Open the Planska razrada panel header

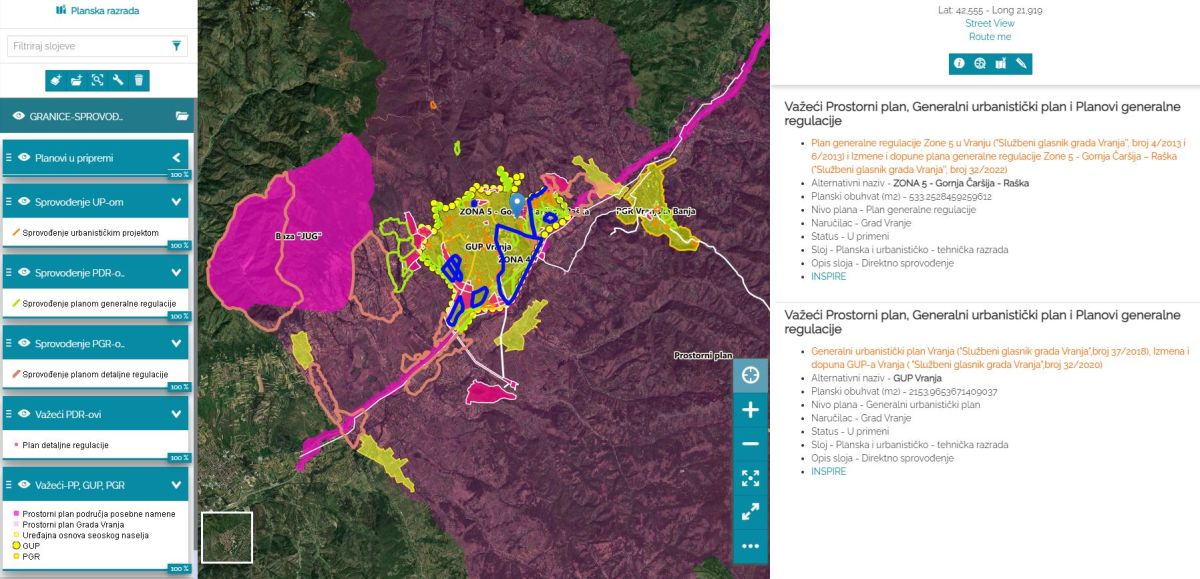[x=97, y=11]
